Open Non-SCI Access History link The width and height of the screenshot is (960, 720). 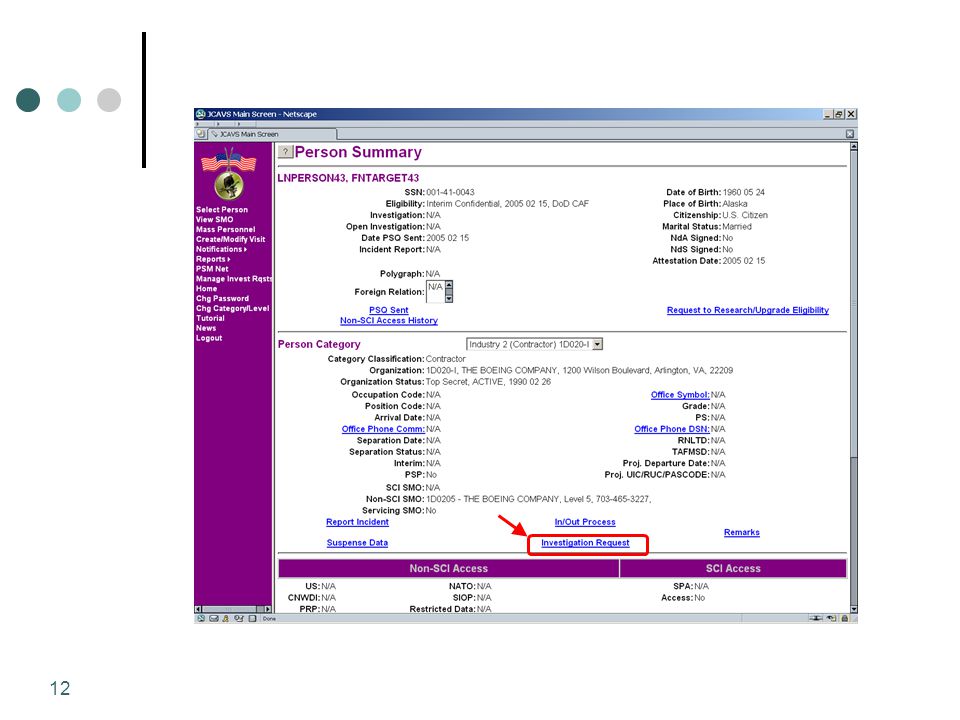coord(389,320)
